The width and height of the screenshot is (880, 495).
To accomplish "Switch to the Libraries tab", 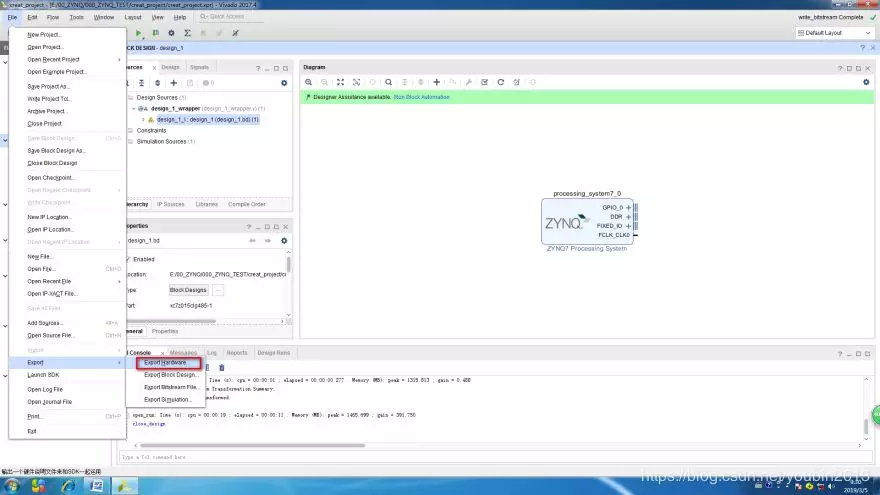I will (x=207, y=204).
